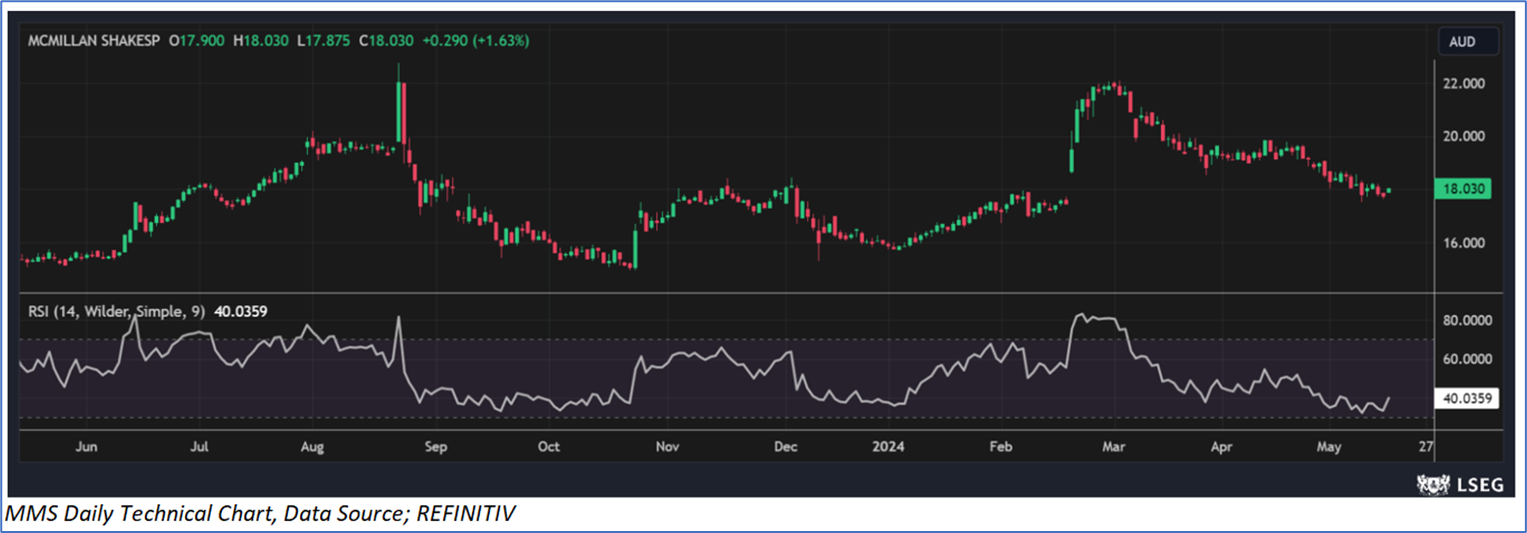Select Dec on the time axis
1527x533 pixels.
click(786, 447)
